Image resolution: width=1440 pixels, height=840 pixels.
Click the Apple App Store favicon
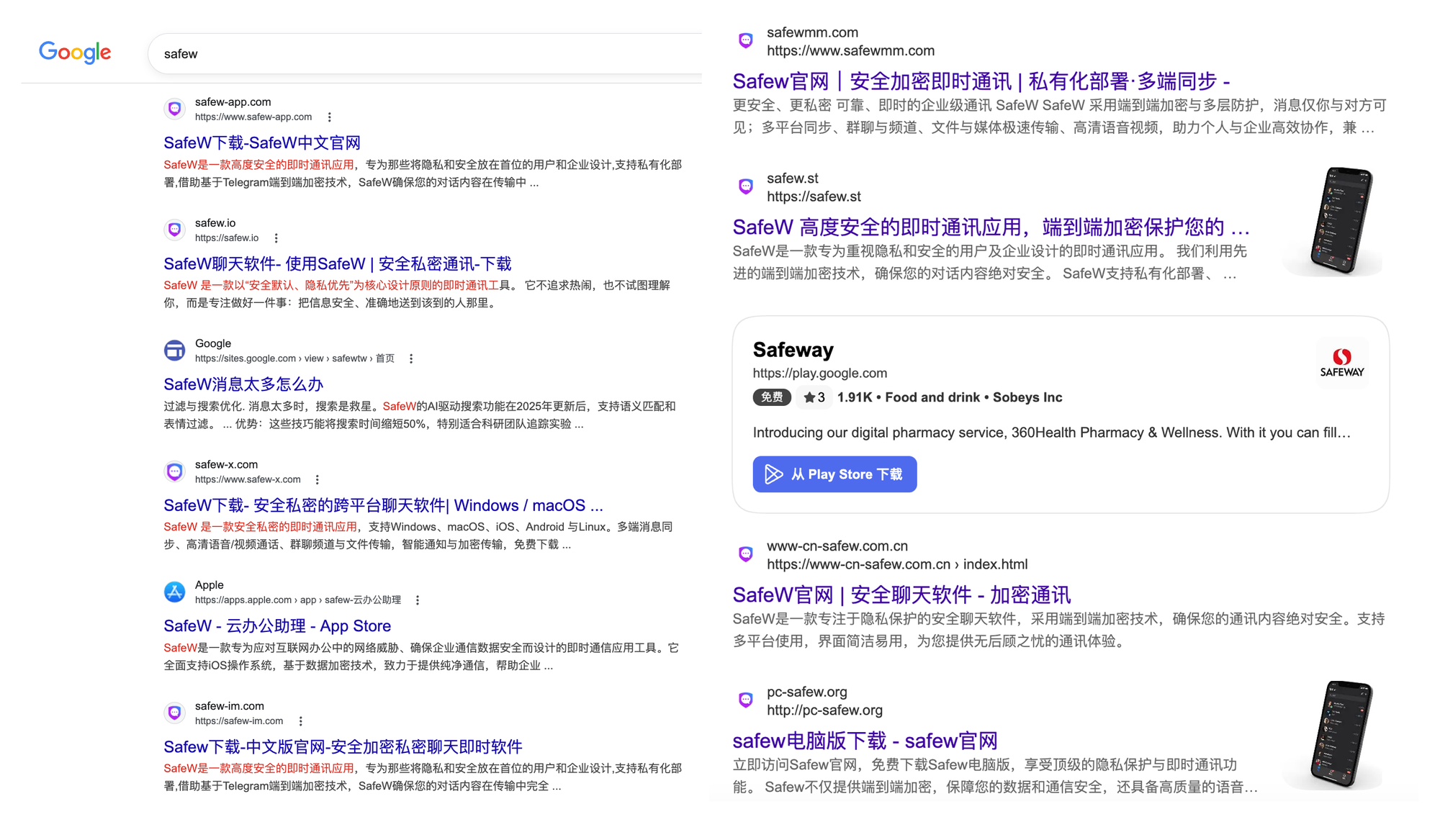point(174,592)
